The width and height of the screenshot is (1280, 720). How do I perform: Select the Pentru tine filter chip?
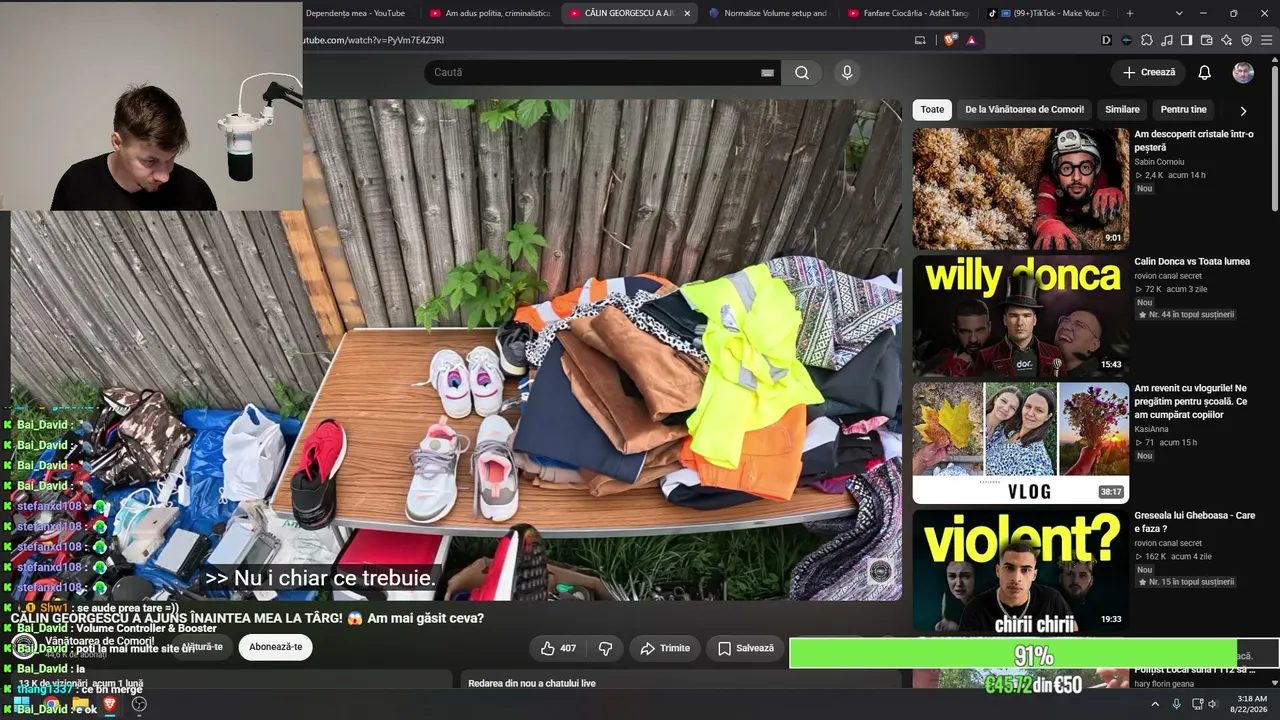click(1184, 110)
